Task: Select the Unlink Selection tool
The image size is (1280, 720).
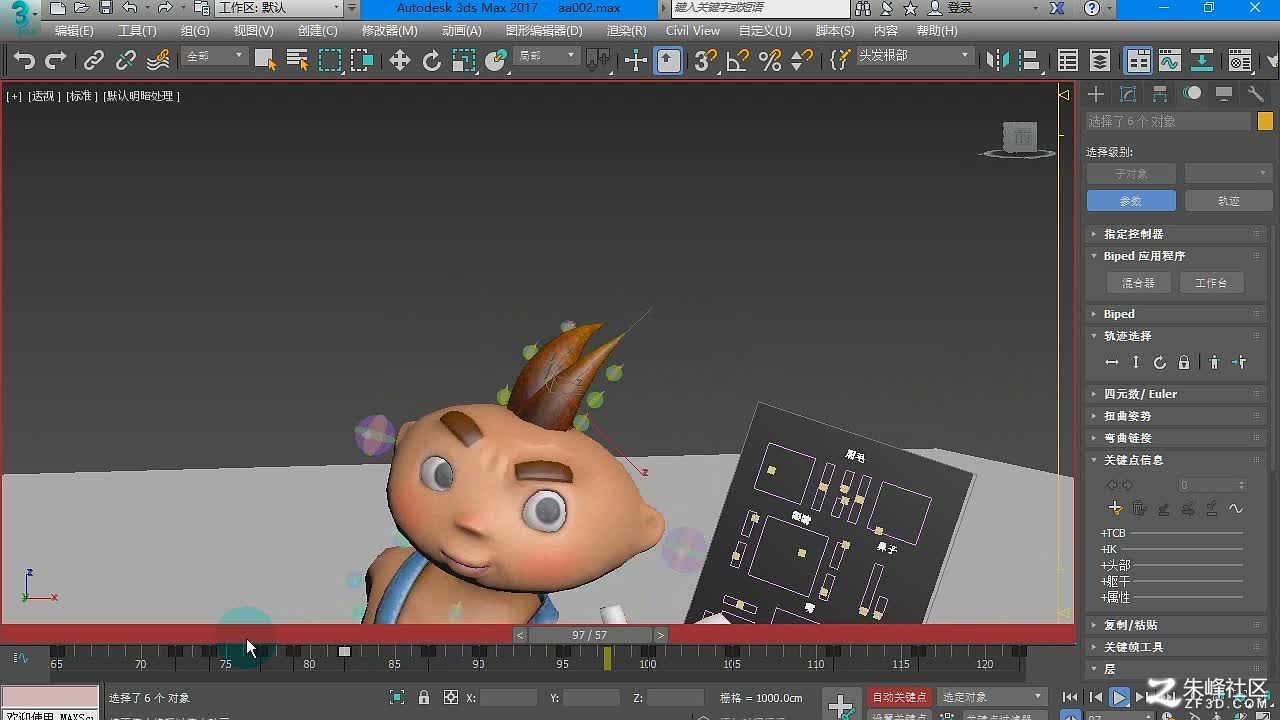Action: coord(125,61)
